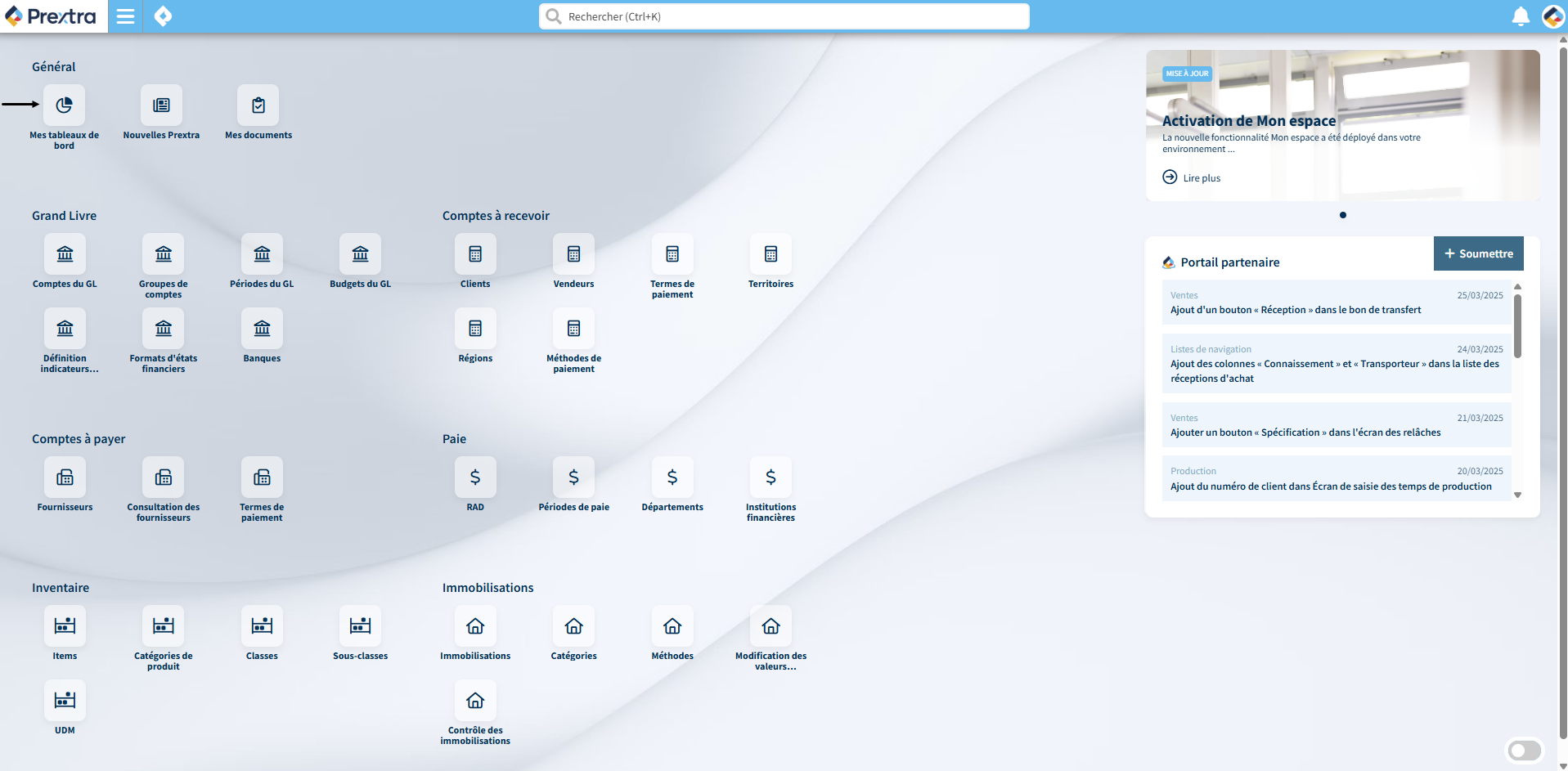Open Clients under Comptes à recevoir
Image resolution: width=1568 pixels, height=771 pixels.
pos(475,254)
